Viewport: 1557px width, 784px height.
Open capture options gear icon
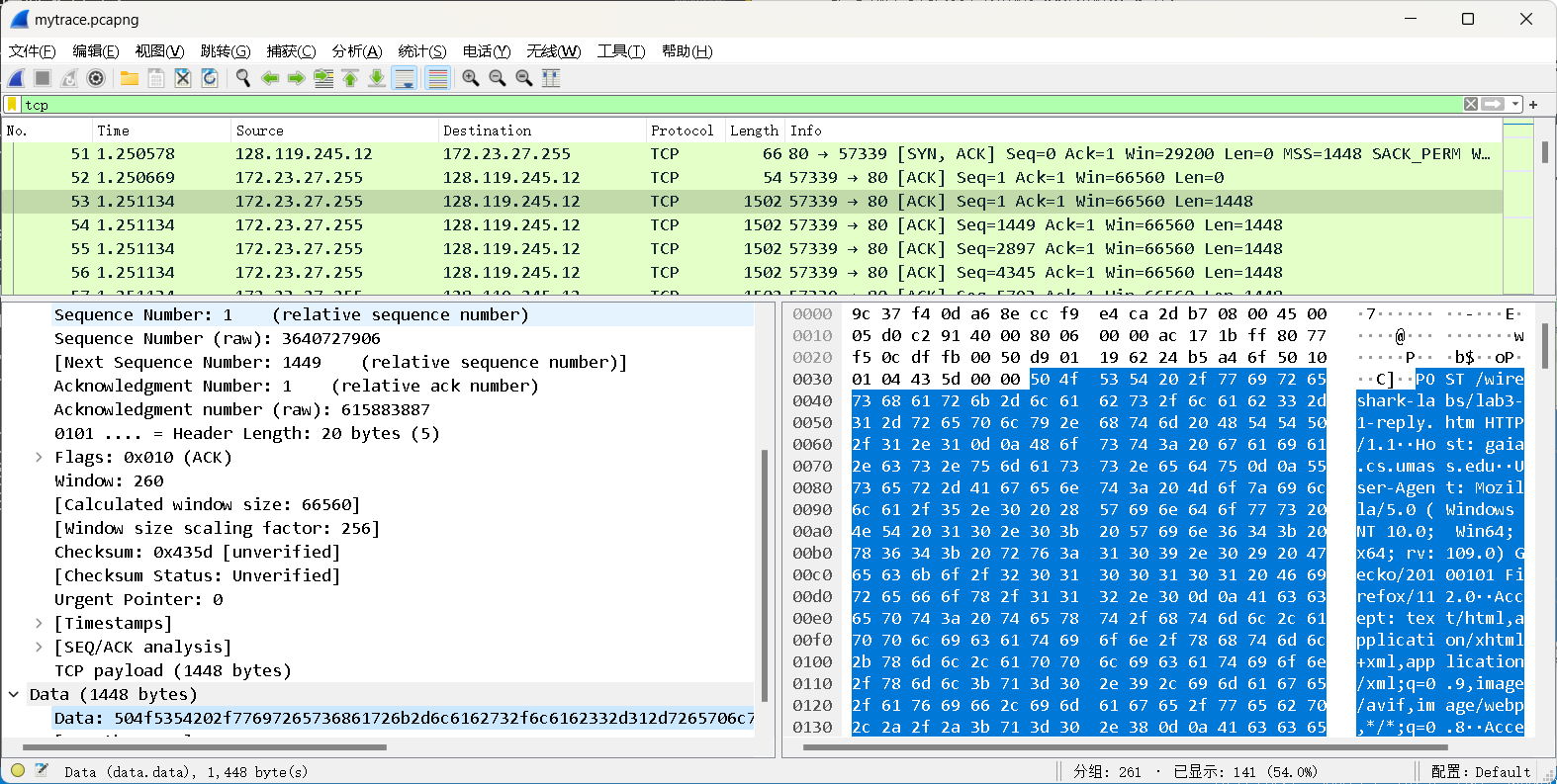pos(96,78)
